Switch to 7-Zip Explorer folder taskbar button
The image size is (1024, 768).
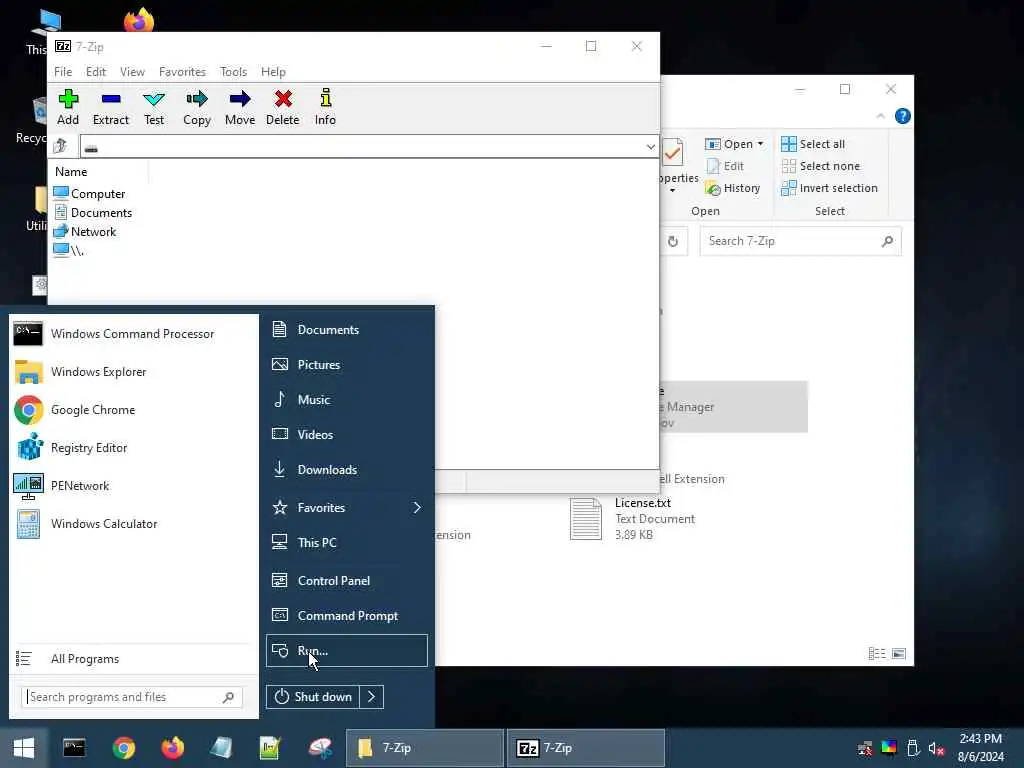click(424, 748)
